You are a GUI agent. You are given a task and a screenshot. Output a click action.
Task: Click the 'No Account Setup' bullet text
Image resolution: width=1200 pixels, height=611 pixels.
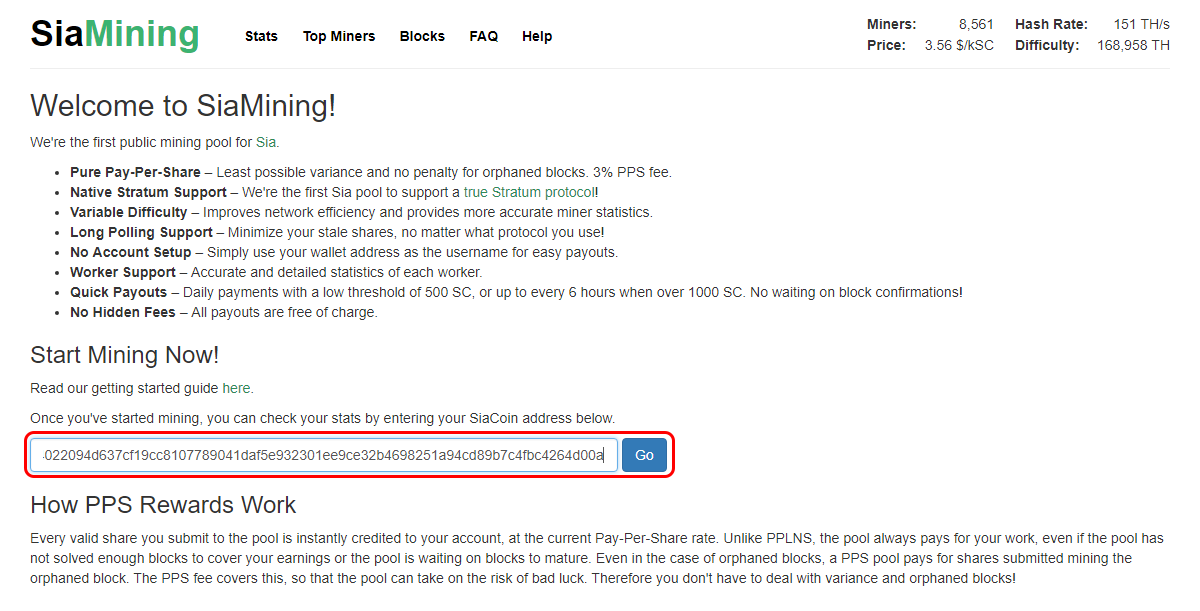[130, 252]
